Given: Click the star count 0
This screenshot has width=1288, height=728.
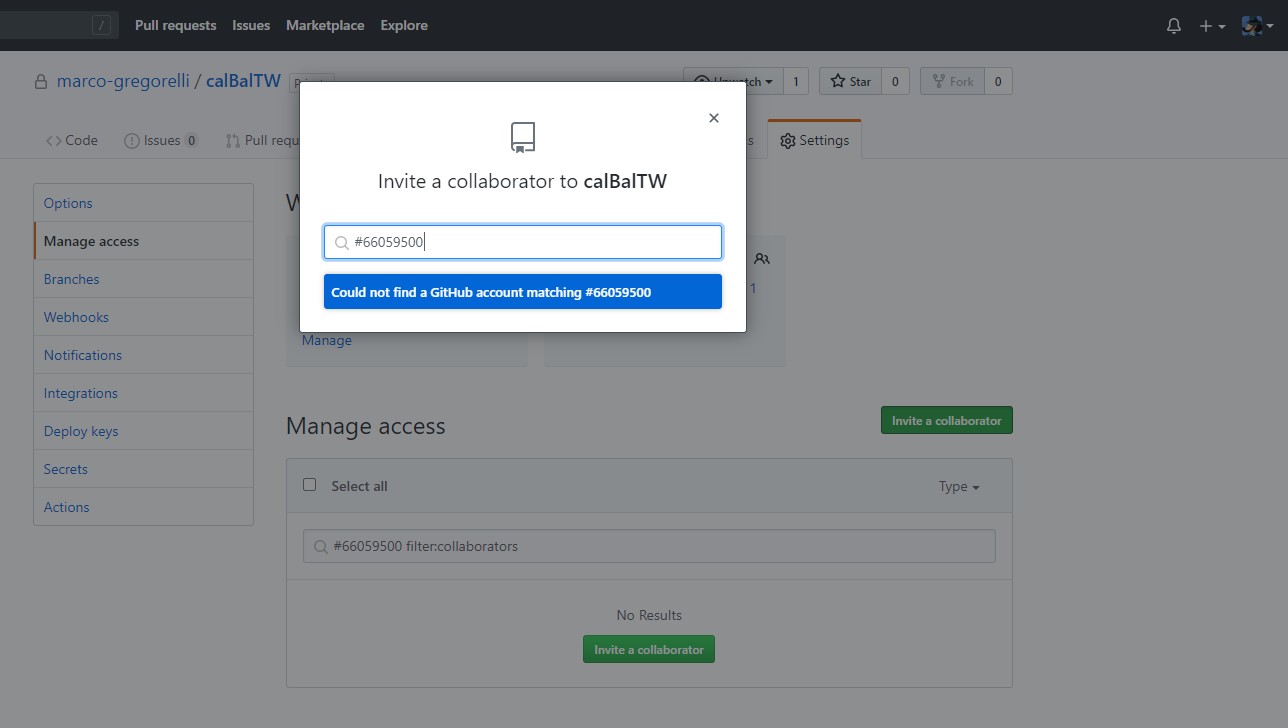Looking at the screenshot, I should tap(895, 81).
